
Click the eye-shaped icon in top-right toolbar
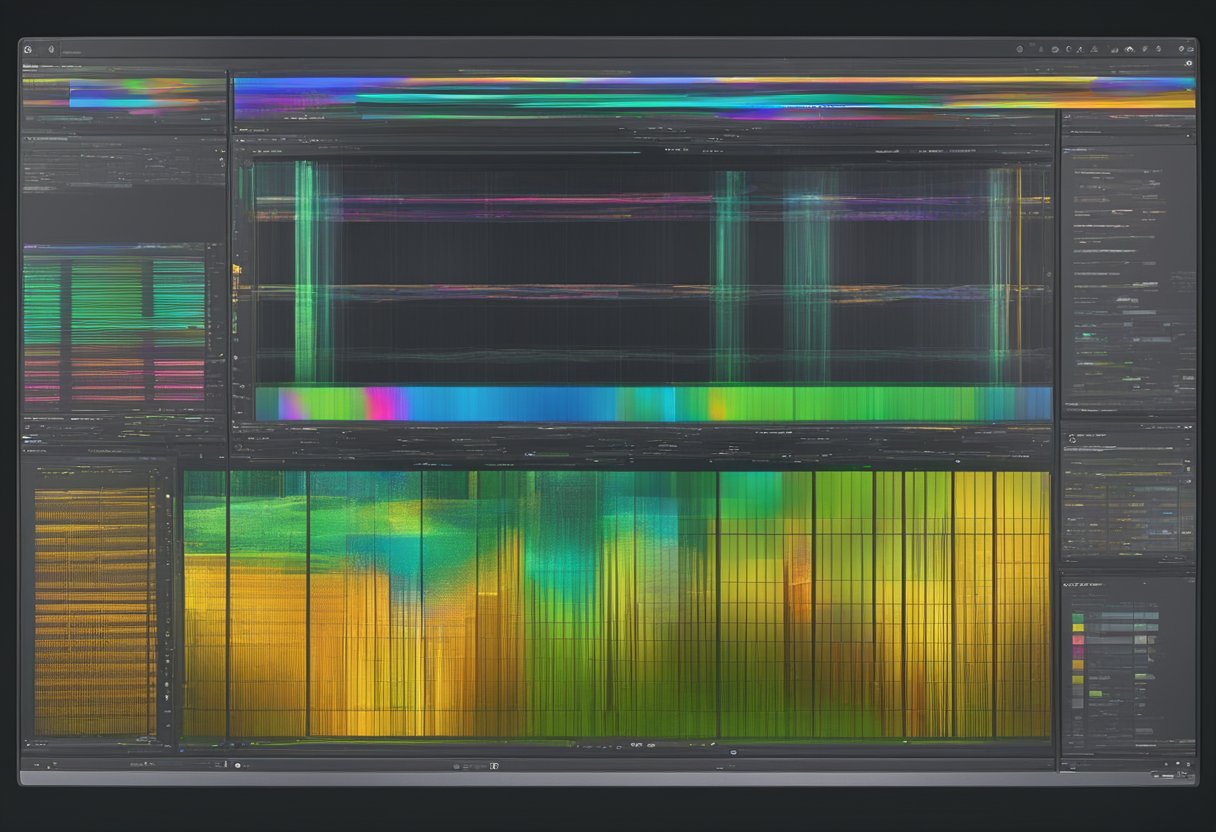point(1129,49)
